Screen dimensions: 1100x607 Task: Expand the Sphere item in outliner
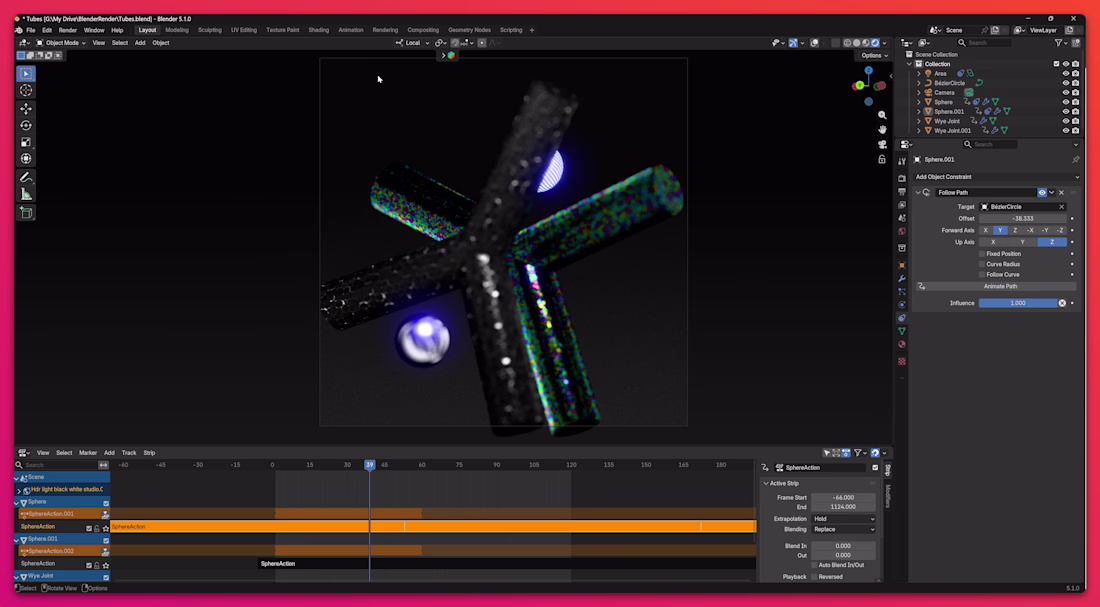click(x=919, y=102)
